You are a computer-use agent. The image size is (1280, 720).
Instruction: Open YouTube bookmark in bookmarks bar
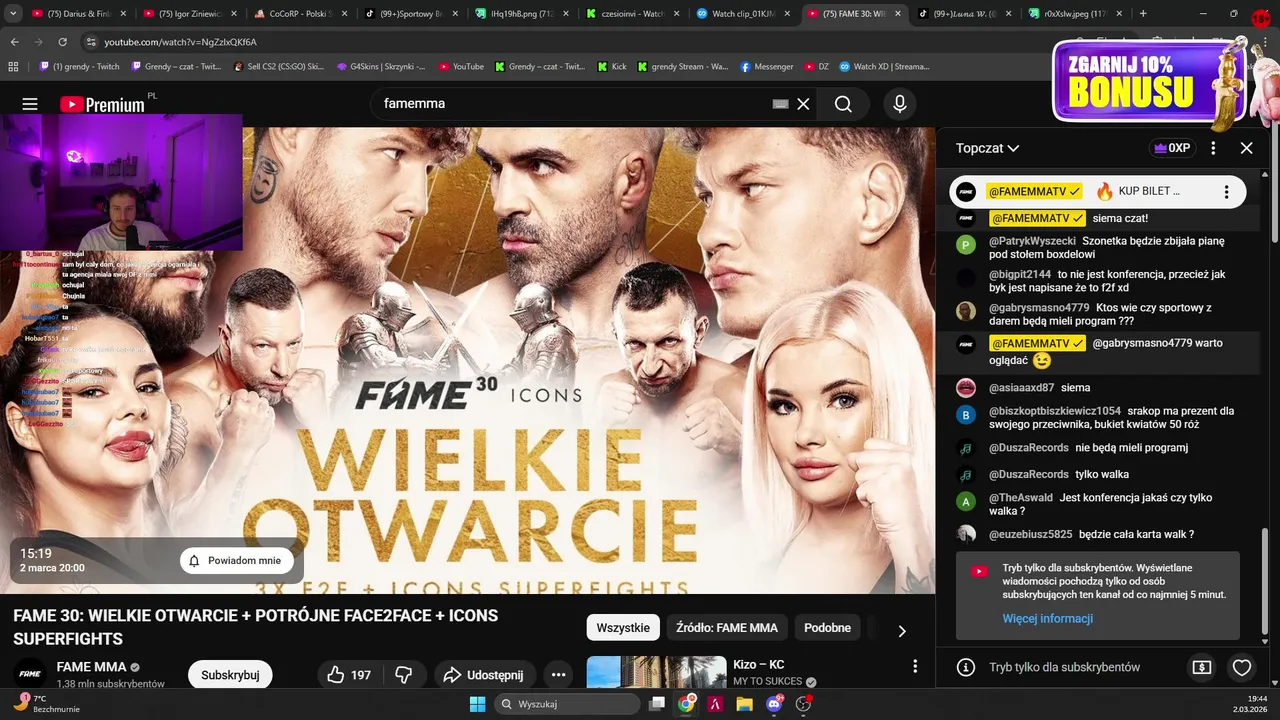pos(461,67)
